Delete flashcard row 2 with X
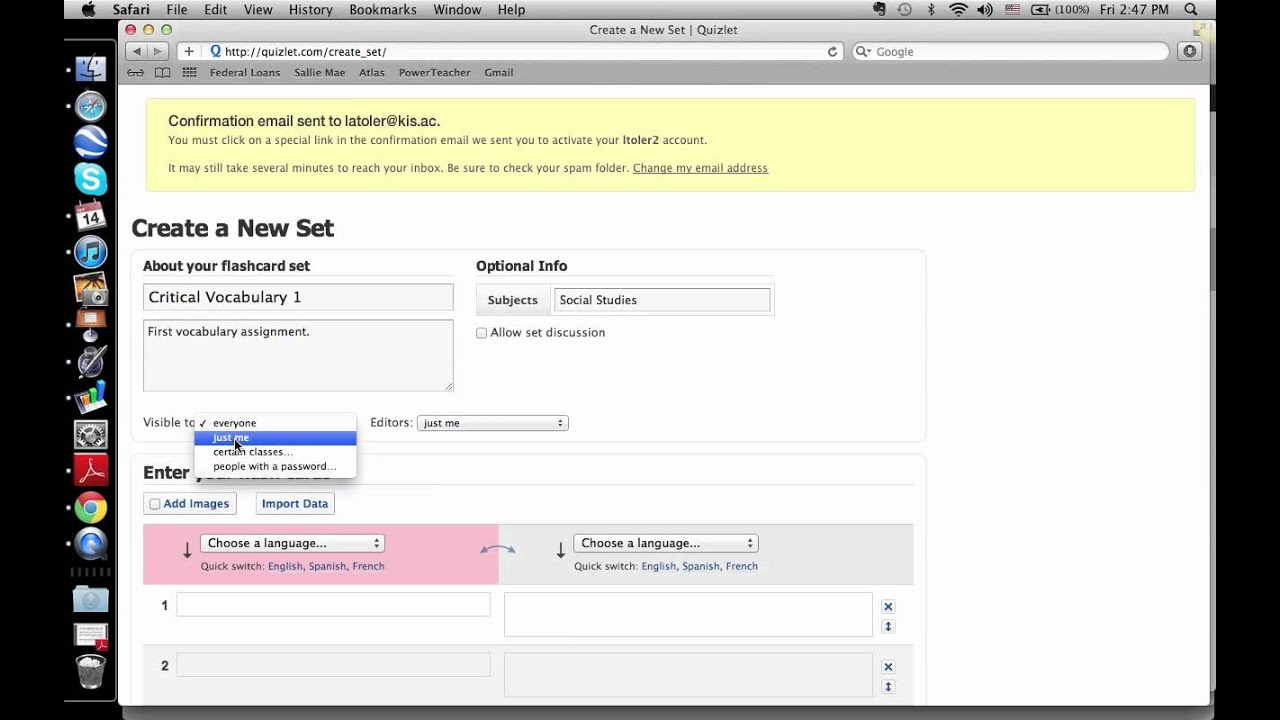Screen dimensions: 1280x720 [888, 667]
